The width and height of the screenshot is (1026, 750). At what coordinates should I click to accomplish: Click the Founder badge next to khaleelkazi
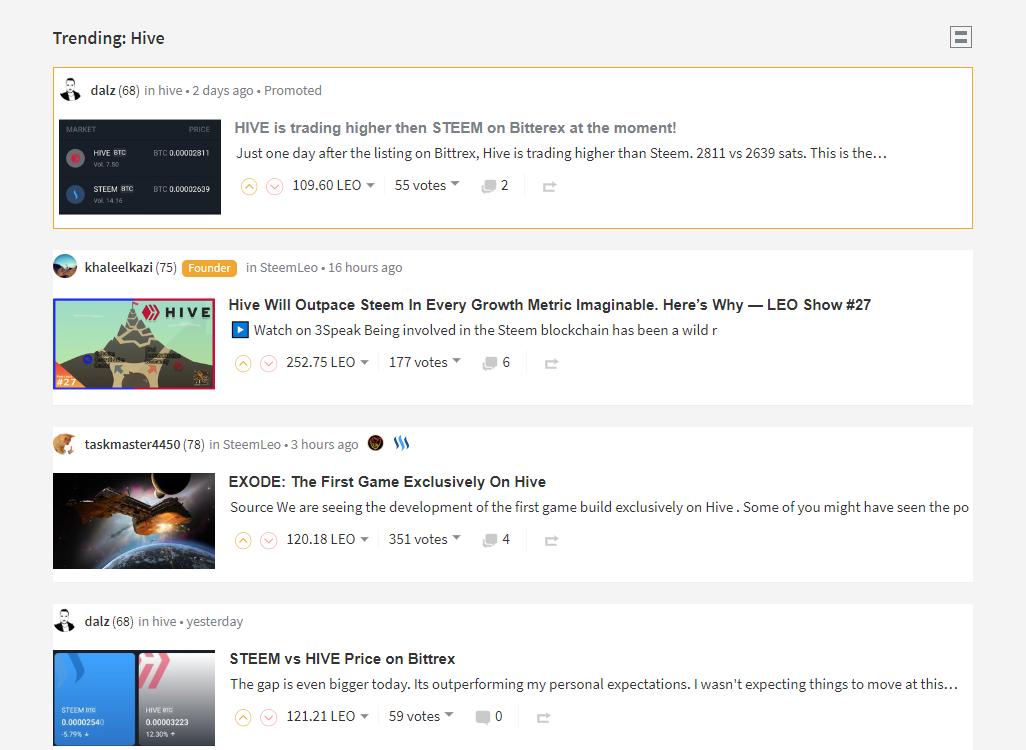pos(209,268)
